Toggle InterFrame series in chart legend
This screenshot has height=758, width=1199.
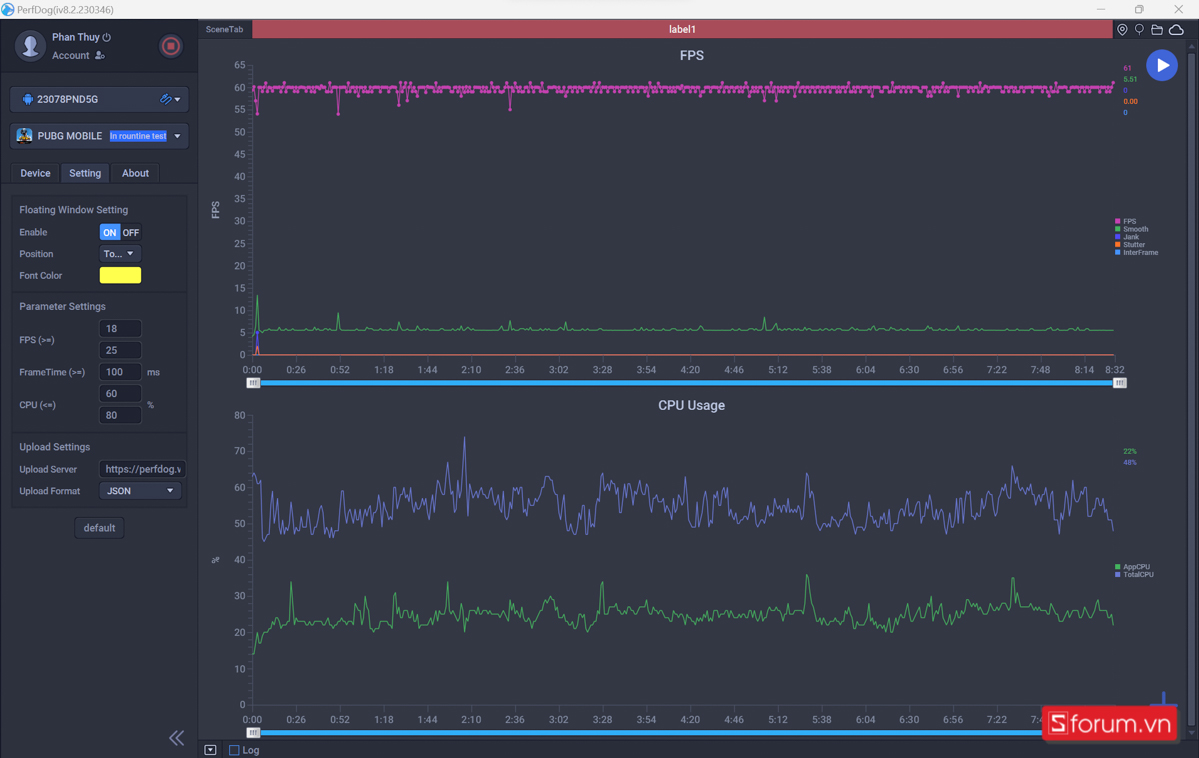[1136, 252]
